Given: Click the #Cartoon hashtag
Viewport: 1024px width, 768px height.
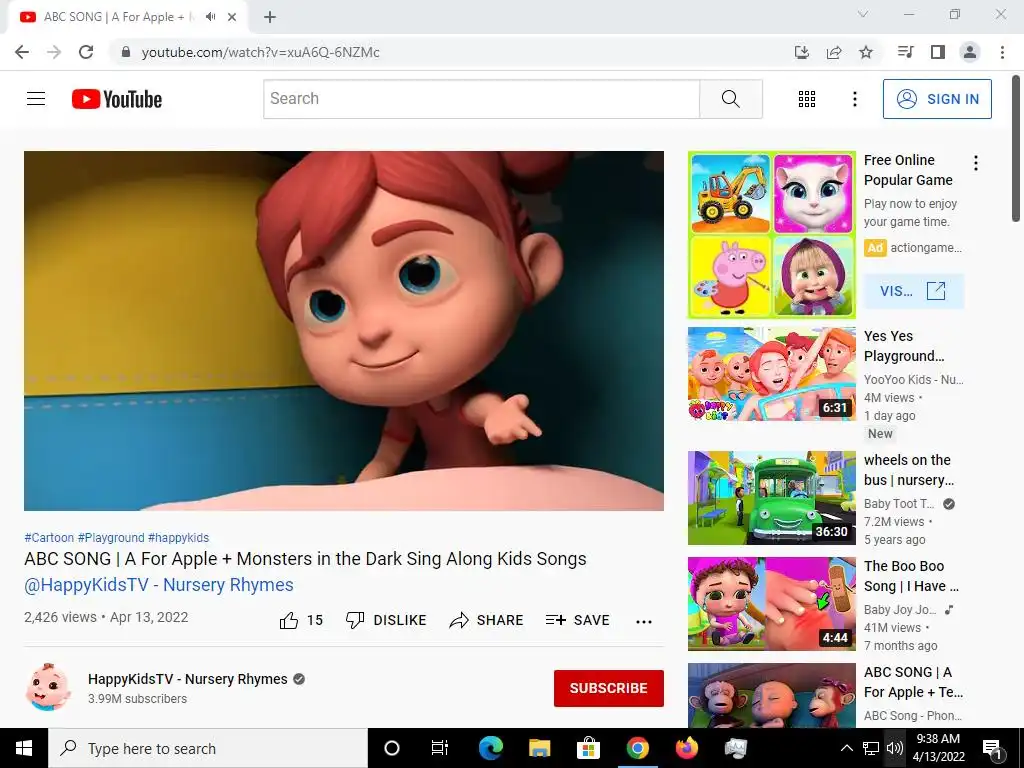Looking at the screenshot, I should pos(49,537).
